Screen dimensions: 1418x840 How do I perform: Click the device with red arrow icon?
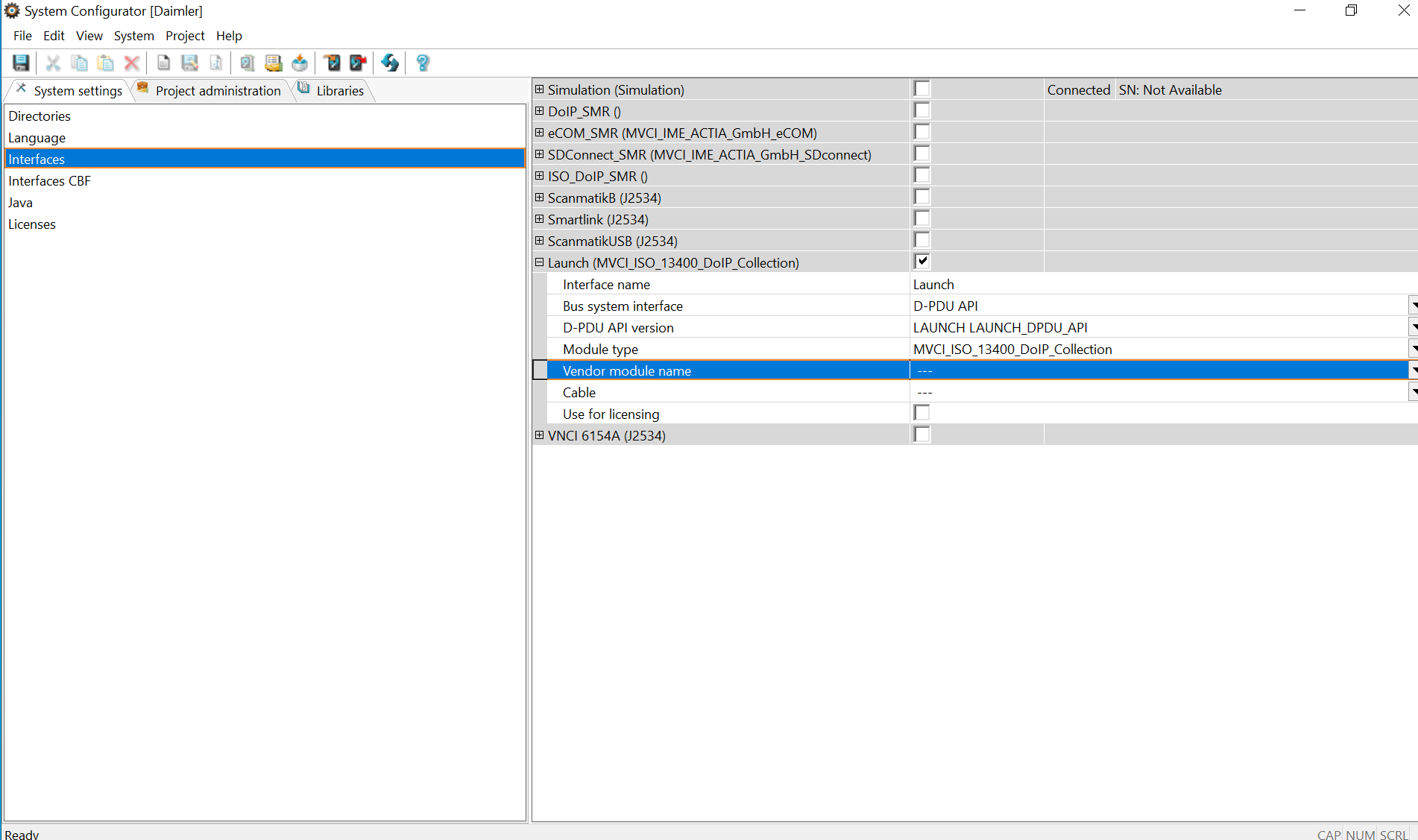[358, 63]
